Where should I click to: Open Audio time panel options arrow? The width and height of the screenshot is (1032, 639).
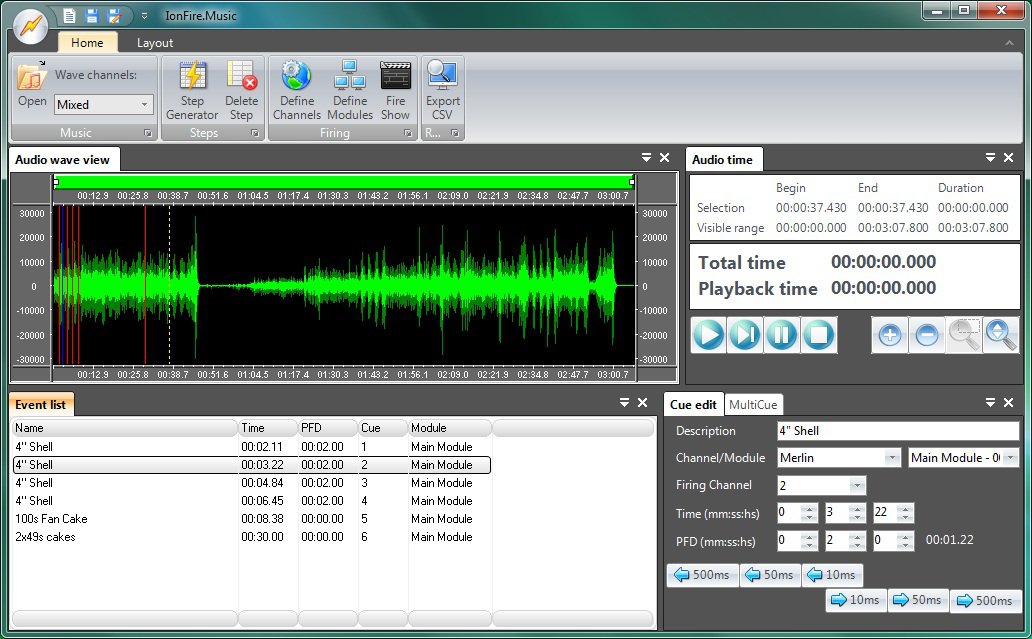[991, 158]
